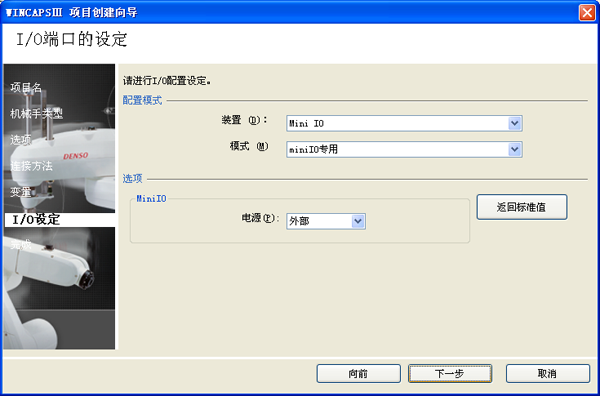Click the 向前 back button
This screenshot has height=396, width=600.
(x=359, y=373)
